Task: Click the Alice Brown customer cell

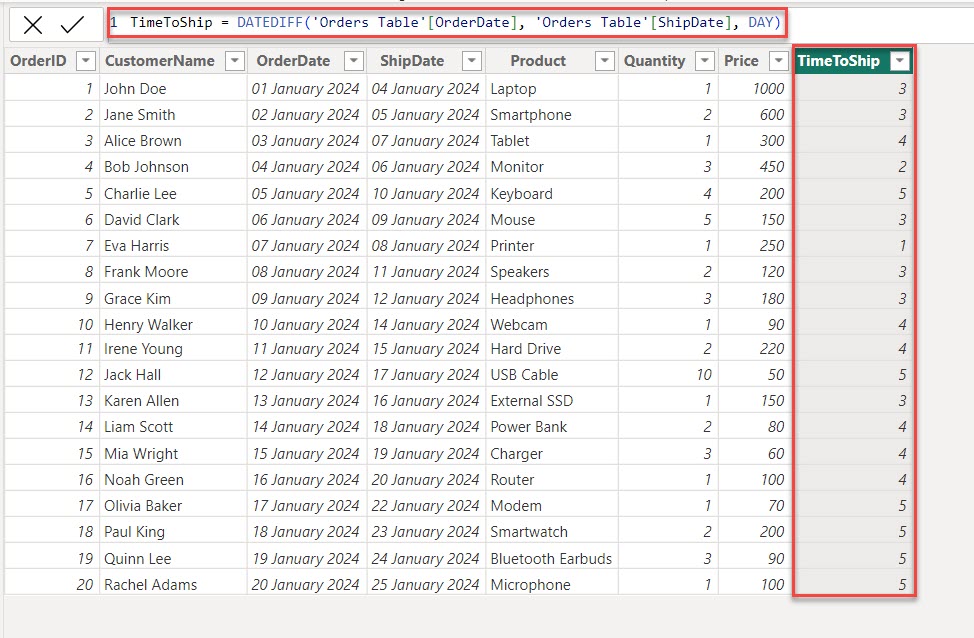Action: 173,141
